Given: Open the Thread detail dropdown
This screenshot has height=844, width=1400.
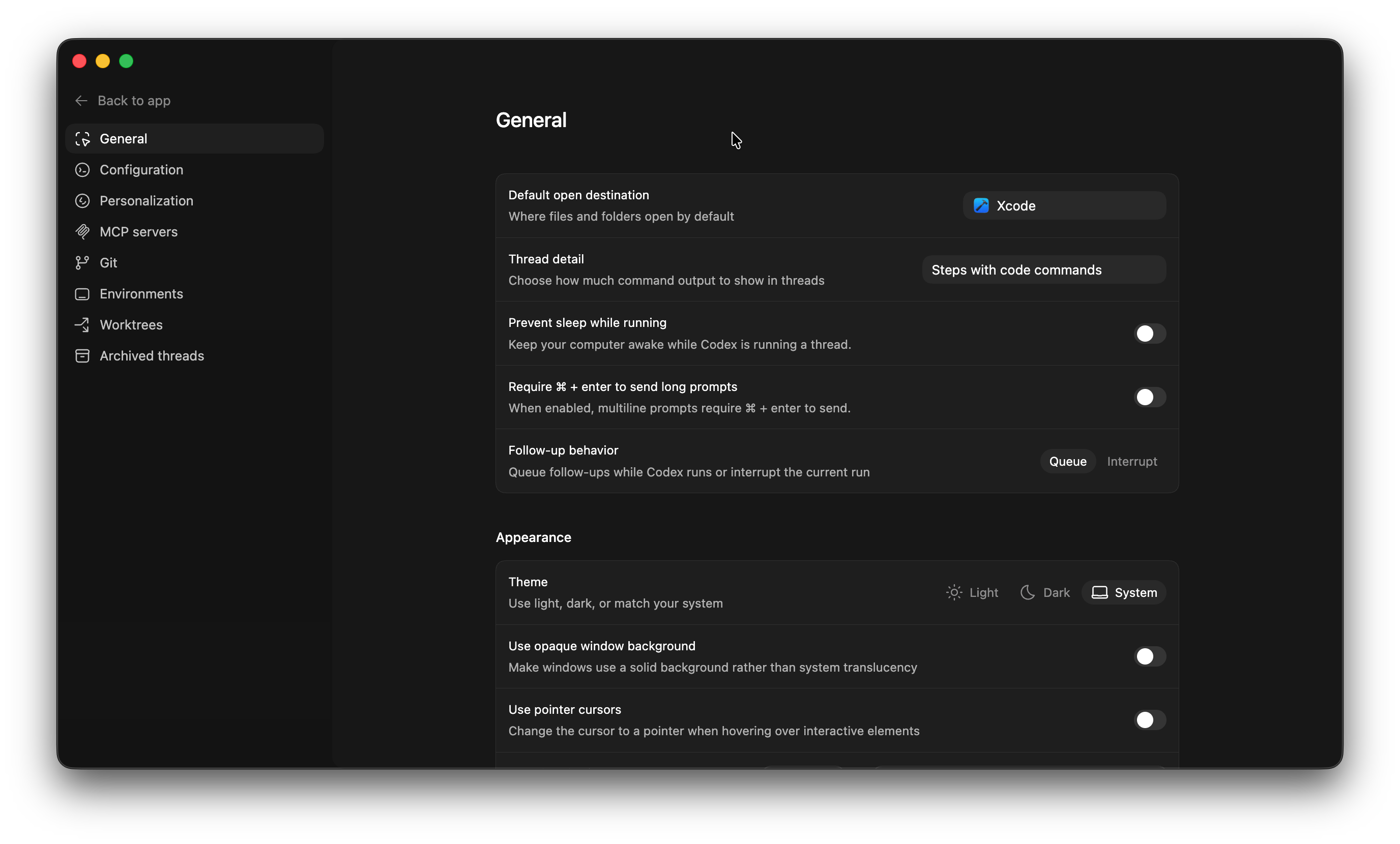Looking at the screenshot, I should 1044,270.
